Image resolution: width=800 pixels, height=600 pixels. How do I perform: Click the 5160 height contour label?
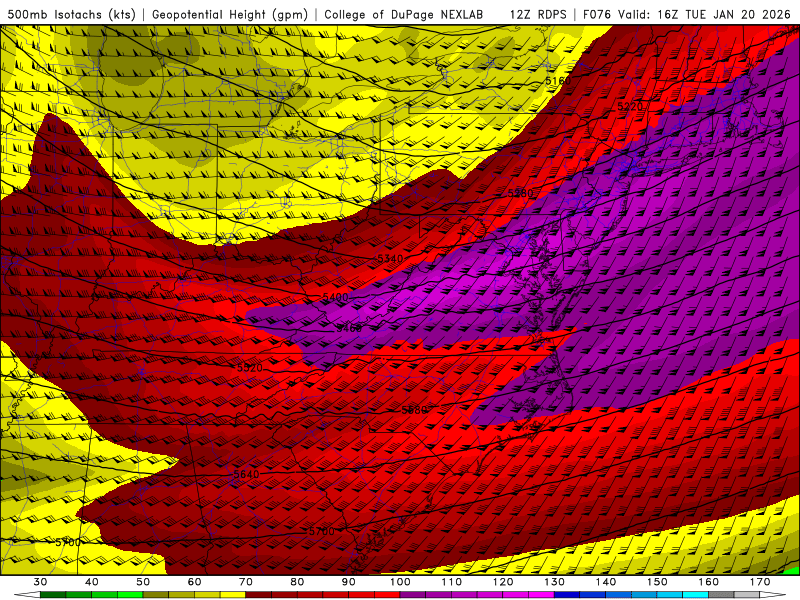pyautogui.click(x=558, y=81)
